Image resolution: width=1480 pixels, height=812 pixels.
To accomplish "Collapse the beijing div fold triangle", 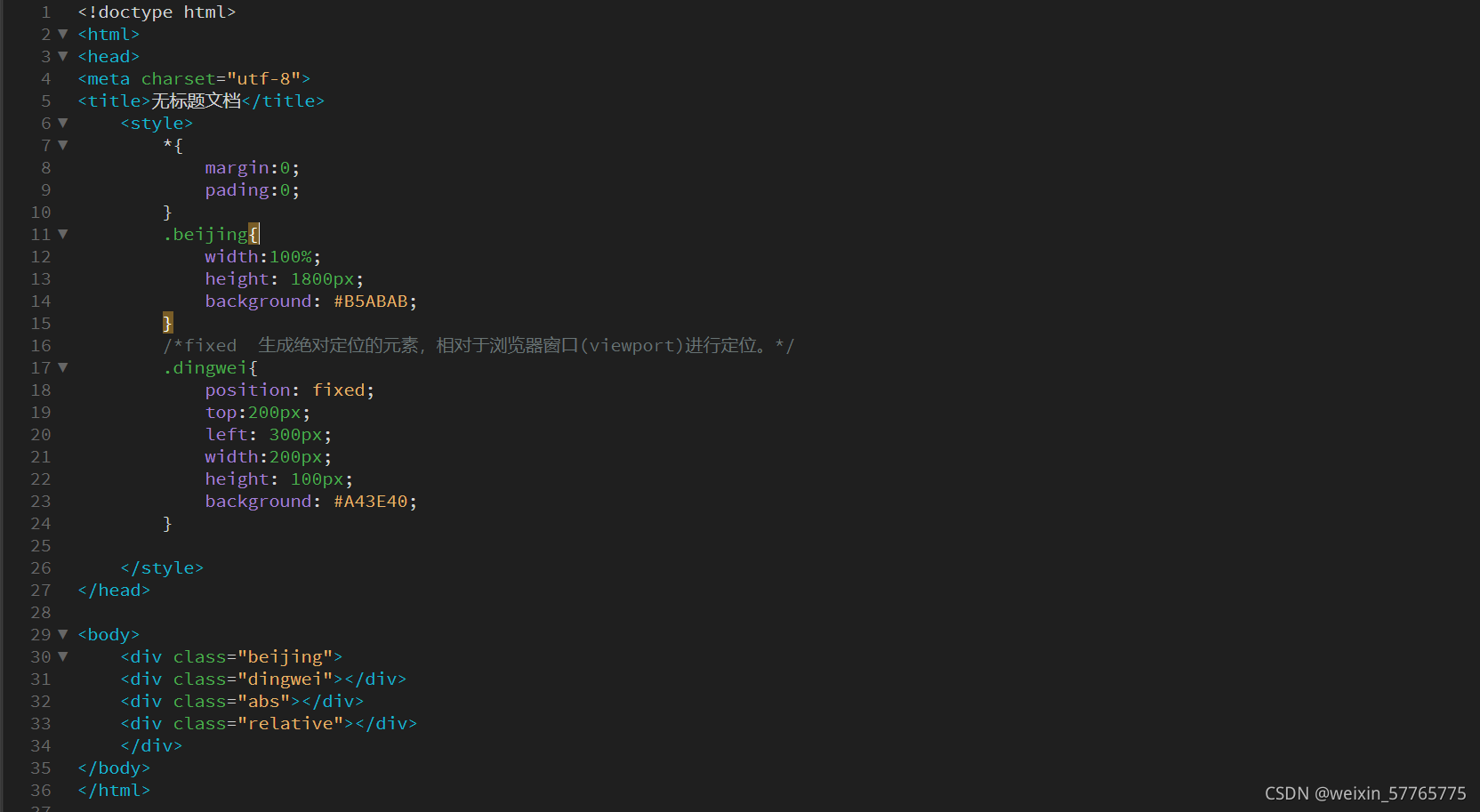I will click(62, 656).
